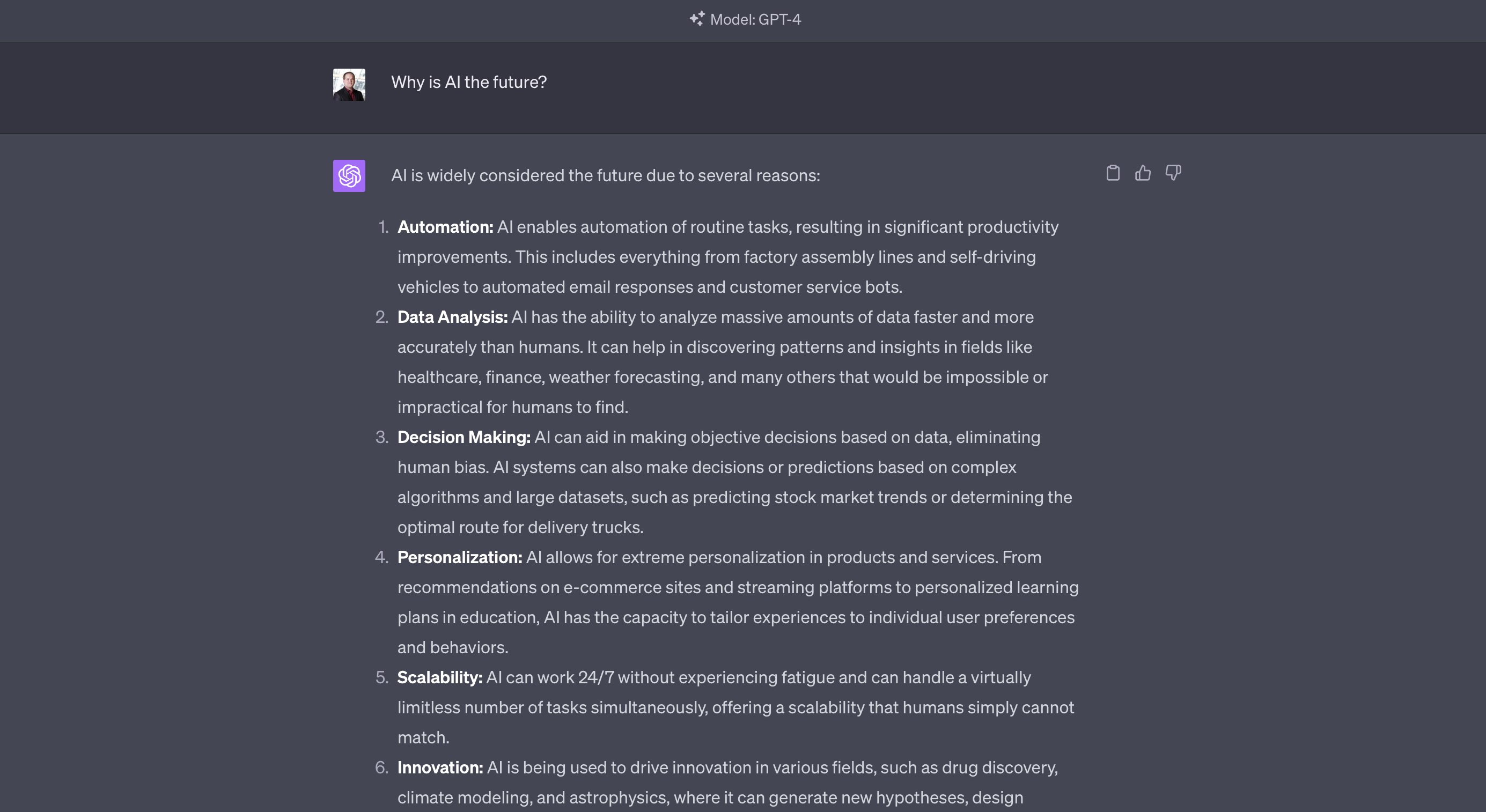Click the dark header bar at the top
This screenshot has width=1486, height=812.
pyautogui.click(x=743, y=21)
